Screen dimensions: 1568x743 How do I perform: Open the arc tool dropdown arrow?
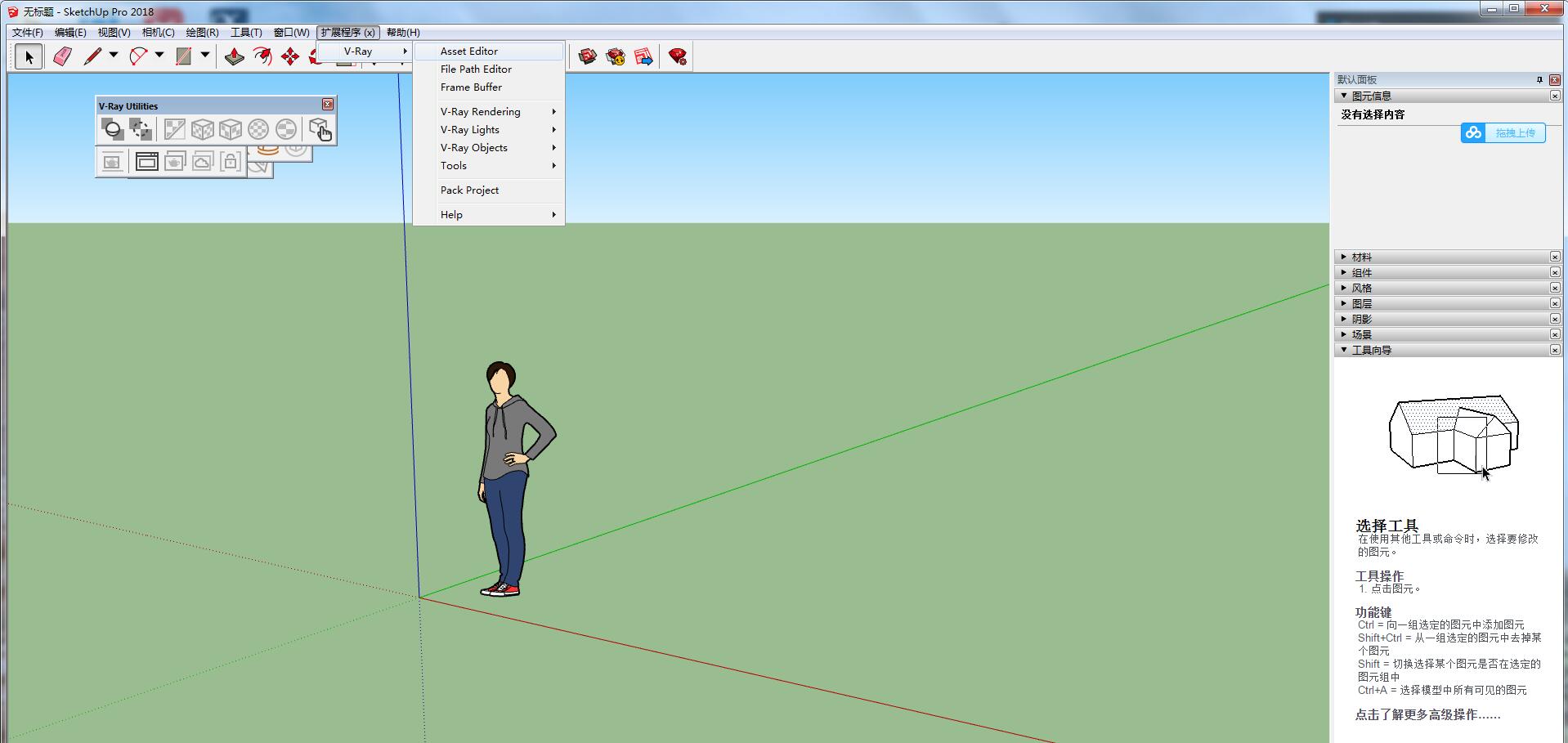pyautogui.click(x=159, y=56)
